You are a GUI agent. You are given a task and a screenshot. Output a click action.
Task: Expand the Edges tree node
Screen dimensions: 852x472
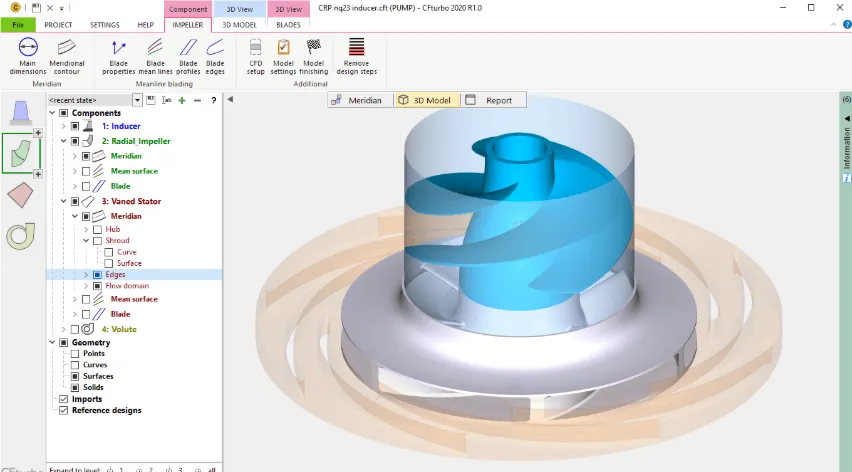pyautogui.click(x=86, y=274)
